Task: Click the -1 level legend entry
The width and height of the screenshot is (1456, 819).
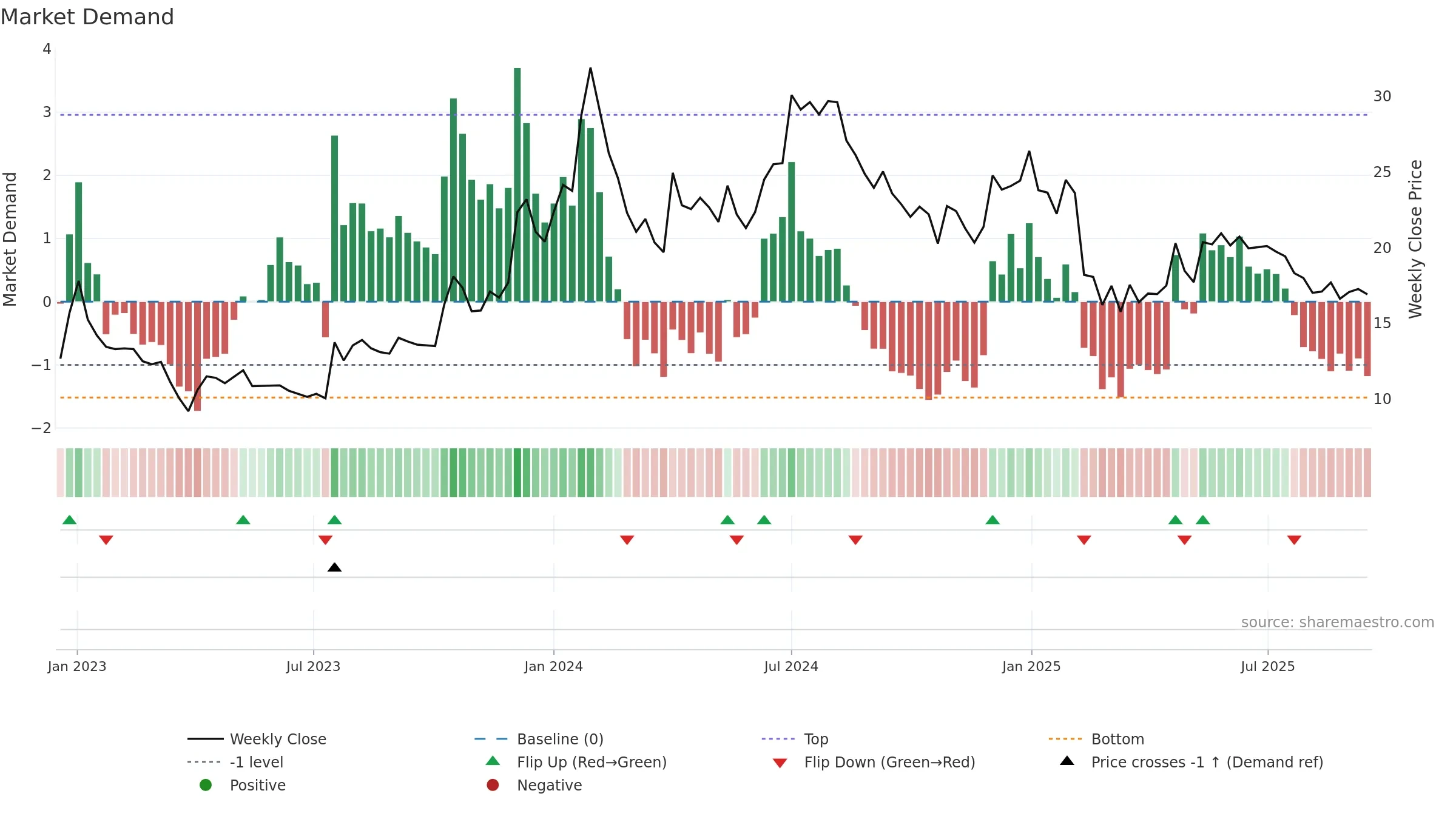Action: click(x=235, y=762)
